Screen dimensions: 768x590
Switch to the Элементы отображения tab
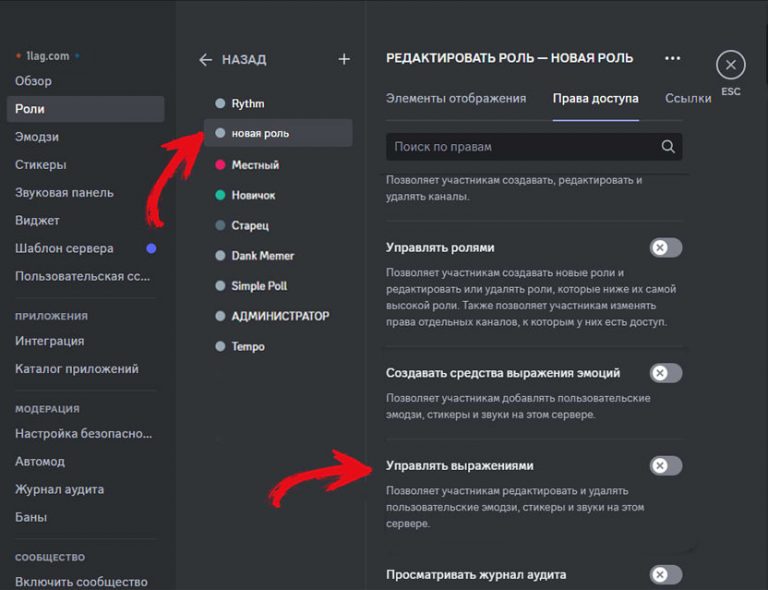coord(456,98)
